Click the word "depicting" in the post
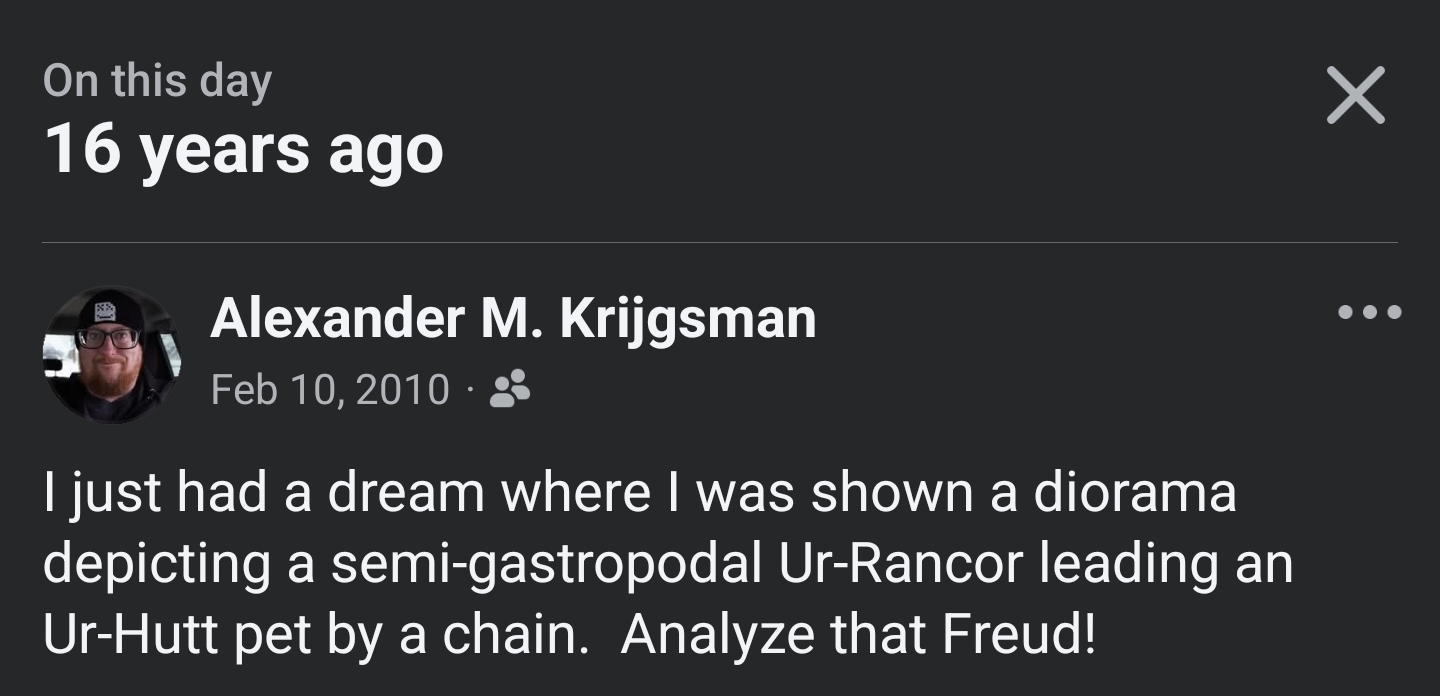Screen dimensions: 1440x696 click(x=158, y=564)
